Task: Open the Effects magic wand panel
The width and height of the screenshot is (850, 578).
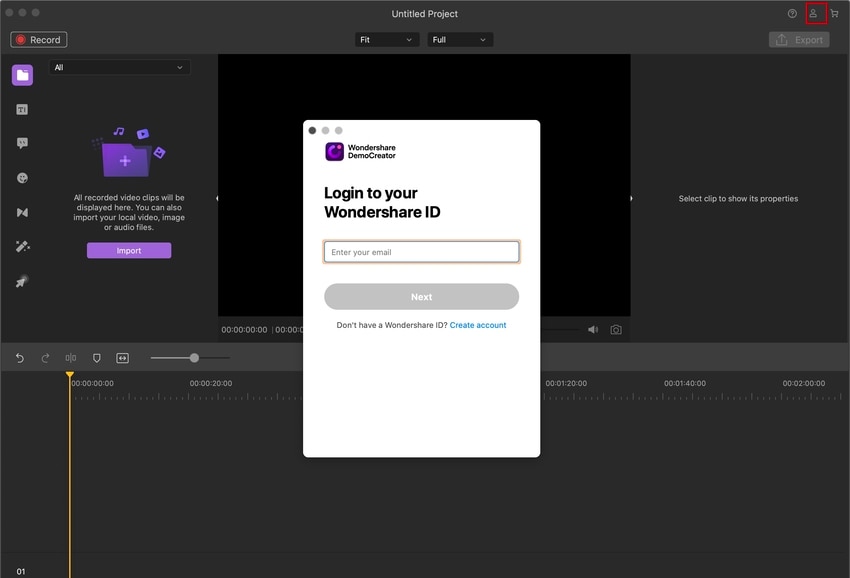Action: pyautogui.click(x=22, y=247)
